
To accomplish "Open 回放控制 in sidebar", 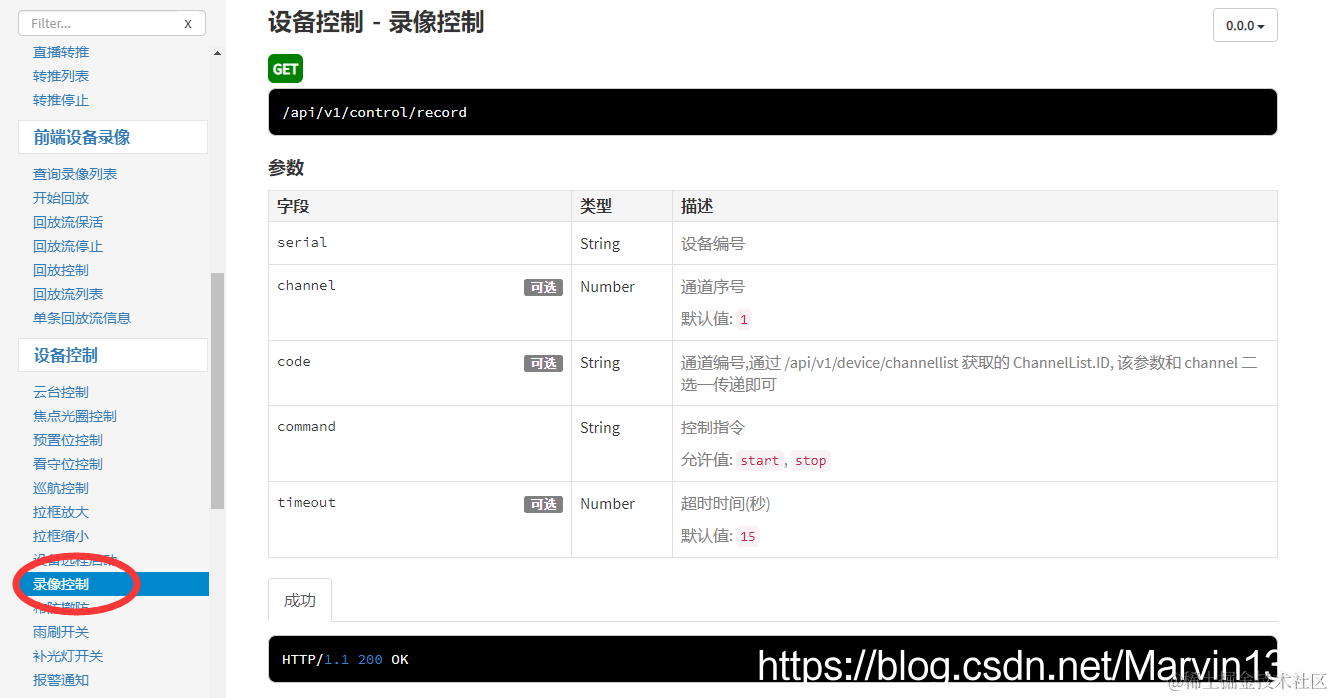I will (x=61, y=270).
